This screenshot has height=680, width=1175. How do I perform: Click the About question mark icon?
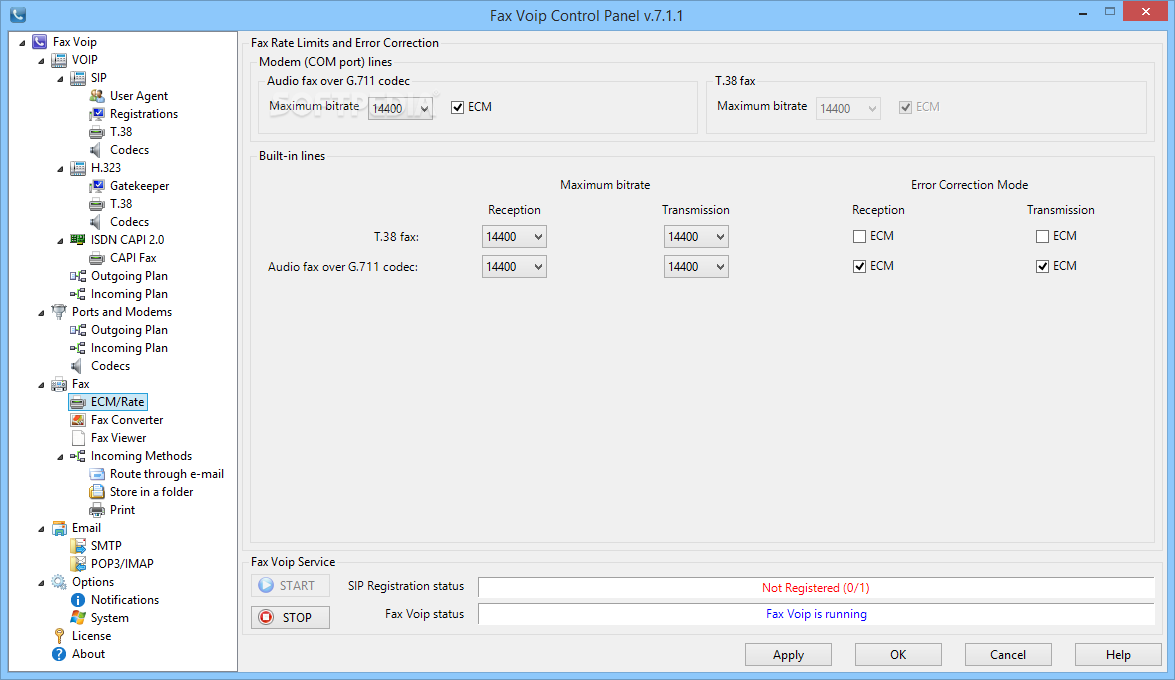pyautogui.click(x=58, y=654)
